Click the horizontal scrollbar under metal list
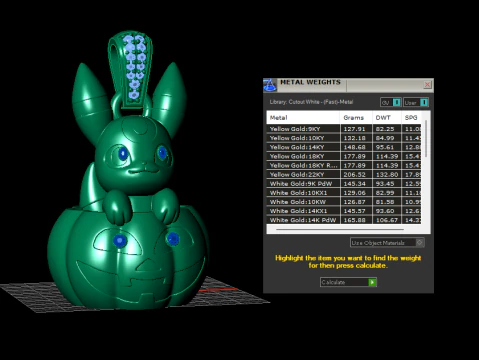The height and width of the screenshot is (360, 480). point(340,229)
